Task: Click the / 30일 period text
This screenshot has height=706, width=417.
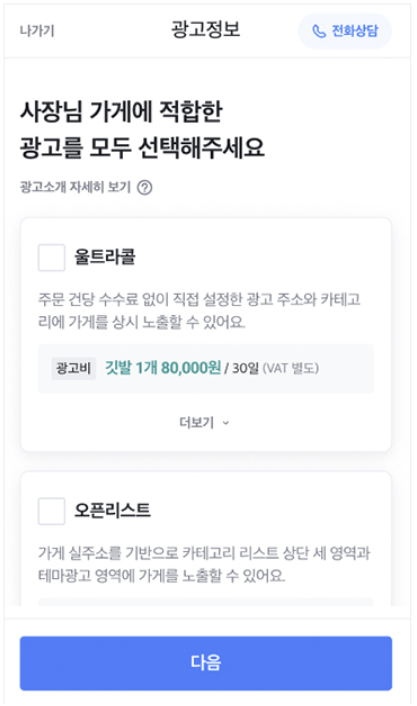Action: point(242,368)
